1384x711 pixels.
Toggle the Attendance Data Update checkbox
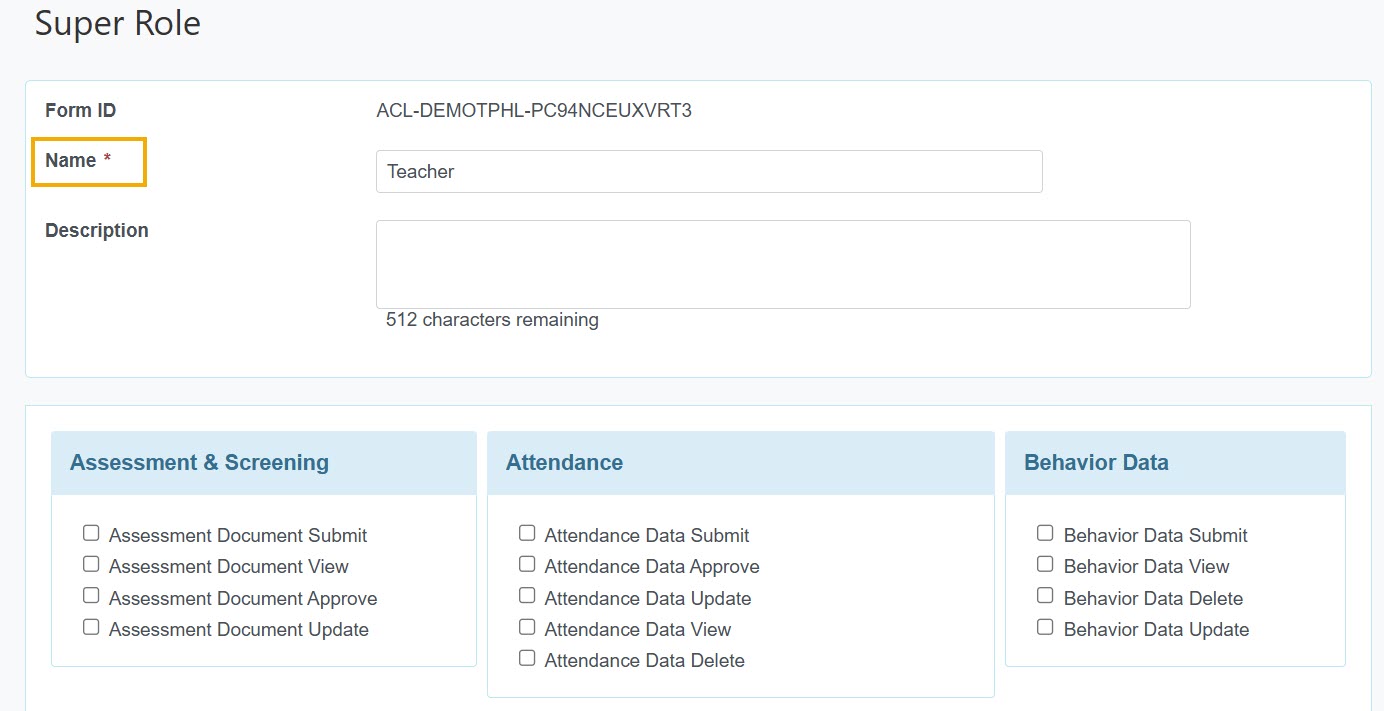[x=527, y=596]
